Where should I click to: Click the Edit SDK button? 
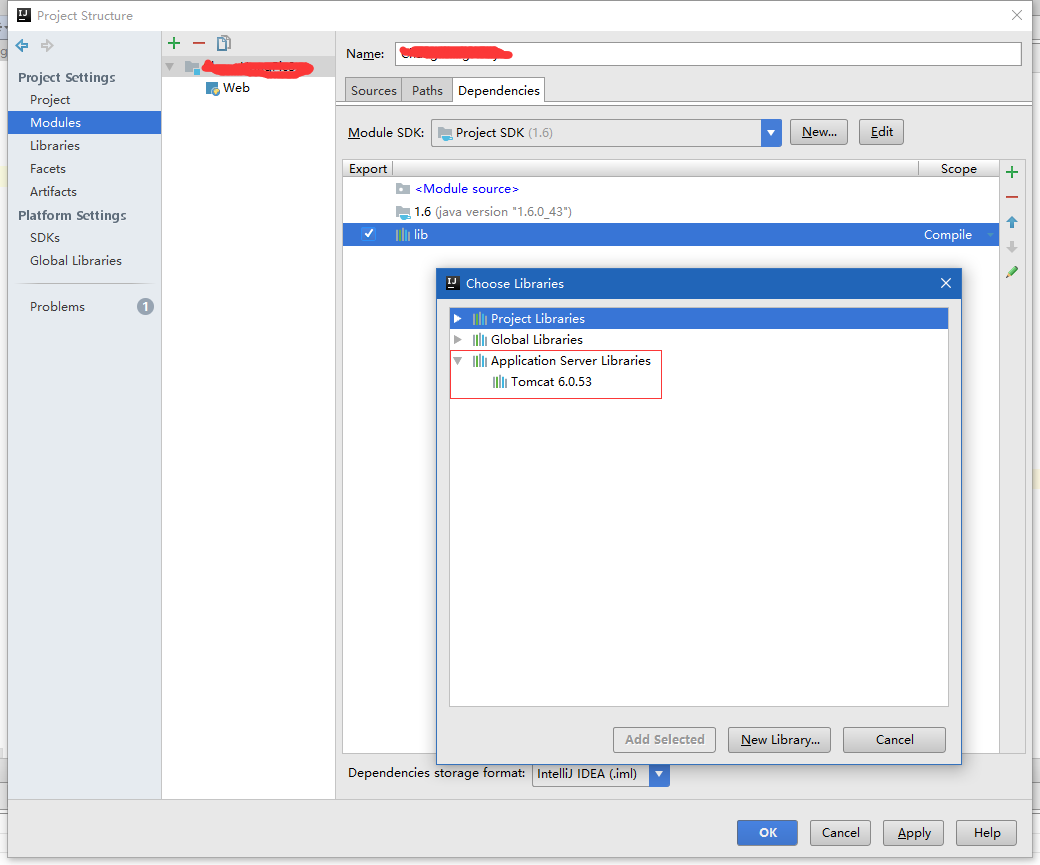pyautogui.click(x=881, y=132)
